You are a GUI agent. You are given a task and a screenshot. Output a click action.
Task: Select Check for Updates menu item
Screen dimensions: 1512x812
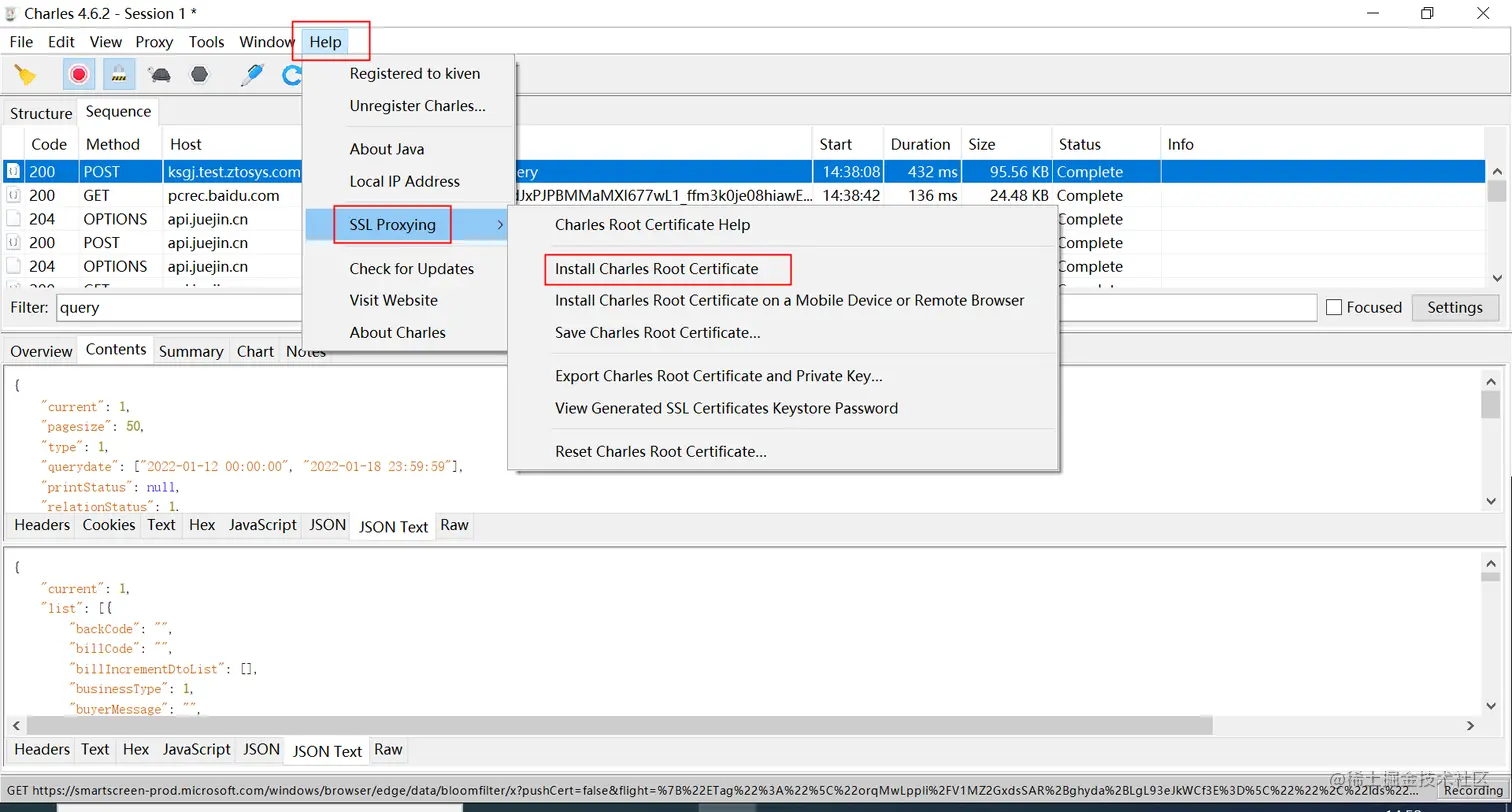pos(411,269)
